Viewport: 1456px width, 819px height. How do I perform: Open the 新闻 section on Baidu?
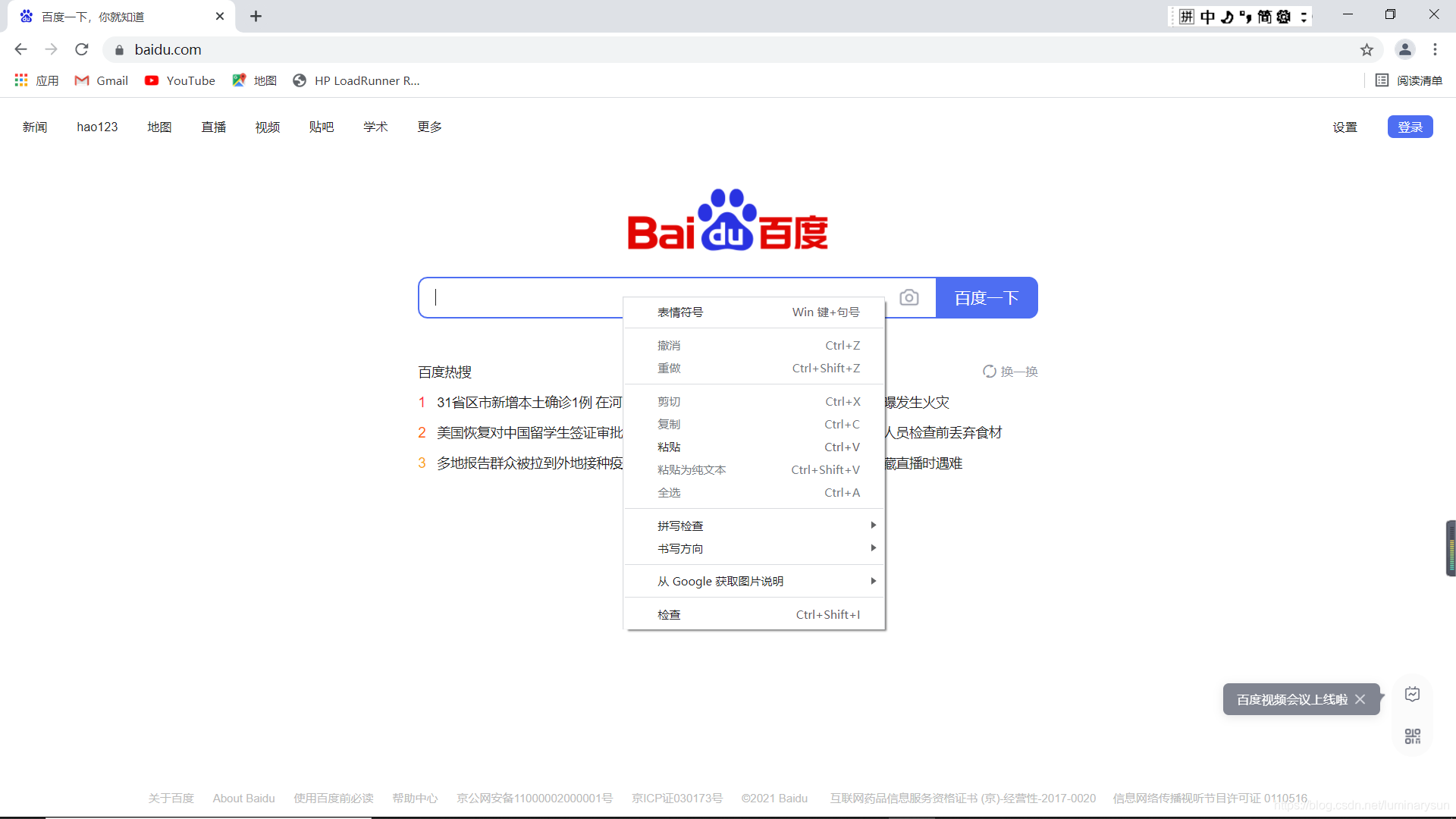click(34, 127)
